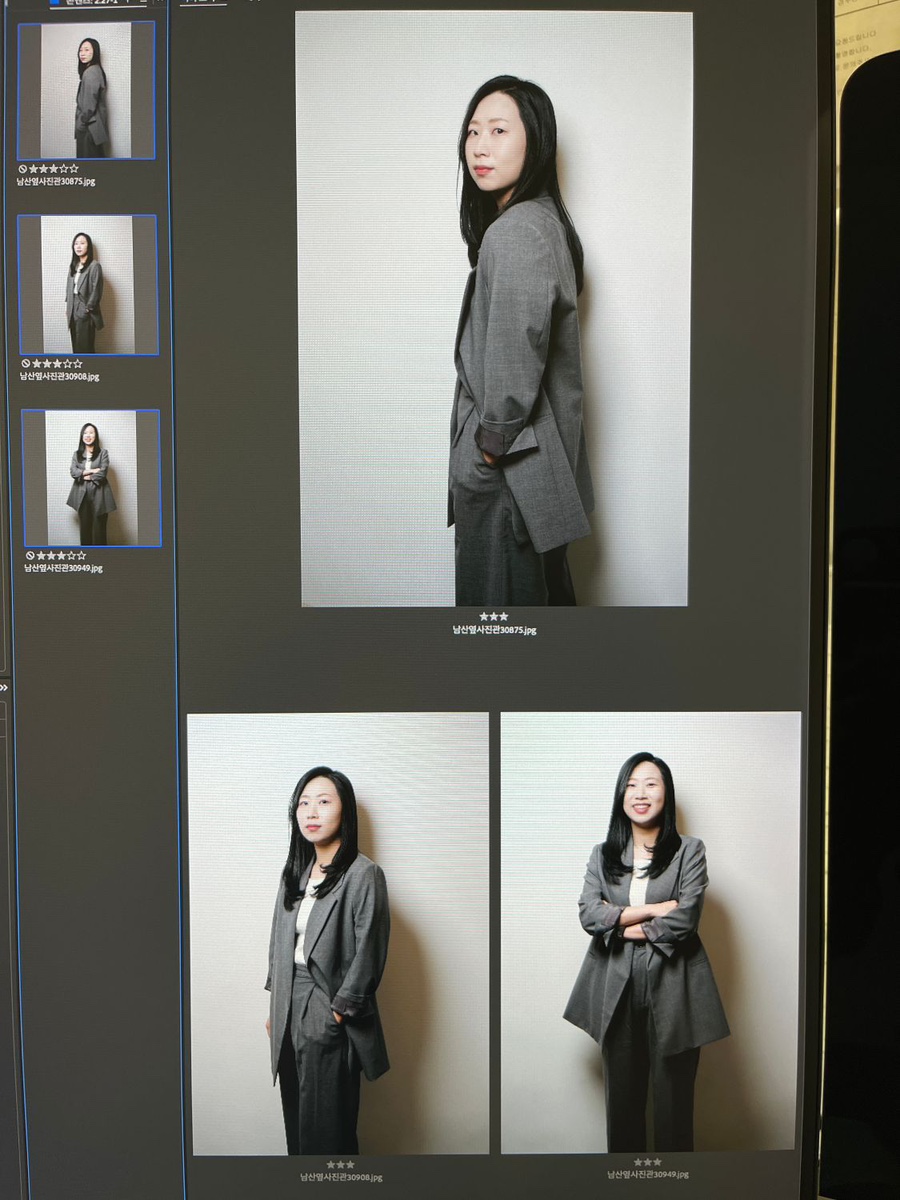Image resolution: width=900 pixels, height=1200 pixels.
Task: Select the side-profile thumbnail 30875 in filmstrip
Action: [x=86, y=90]
